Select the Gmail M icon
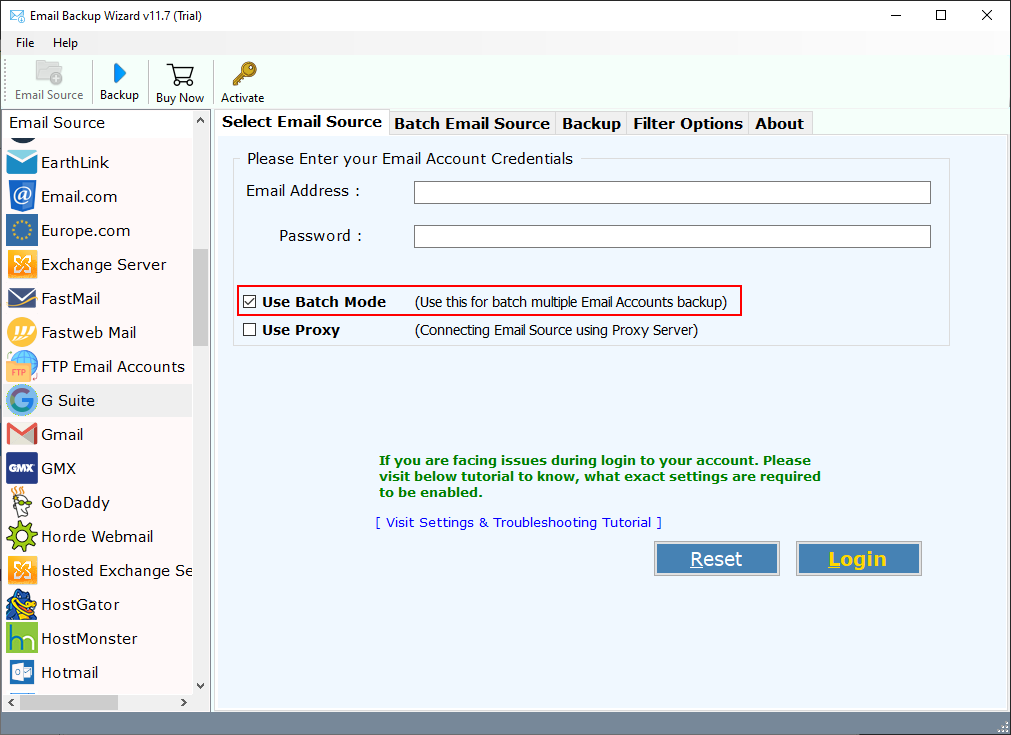1011x735 pixels. [x=22, y=435]
